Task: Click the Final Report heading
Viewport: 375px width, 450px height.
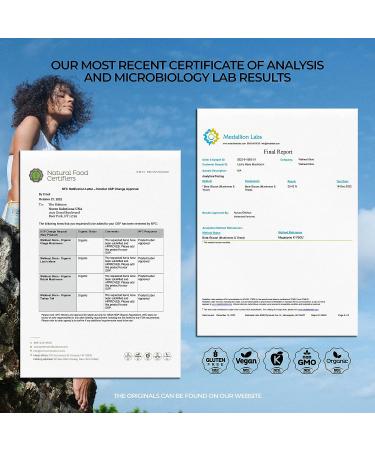Action: pyautogui.click(x=278, y=152)
